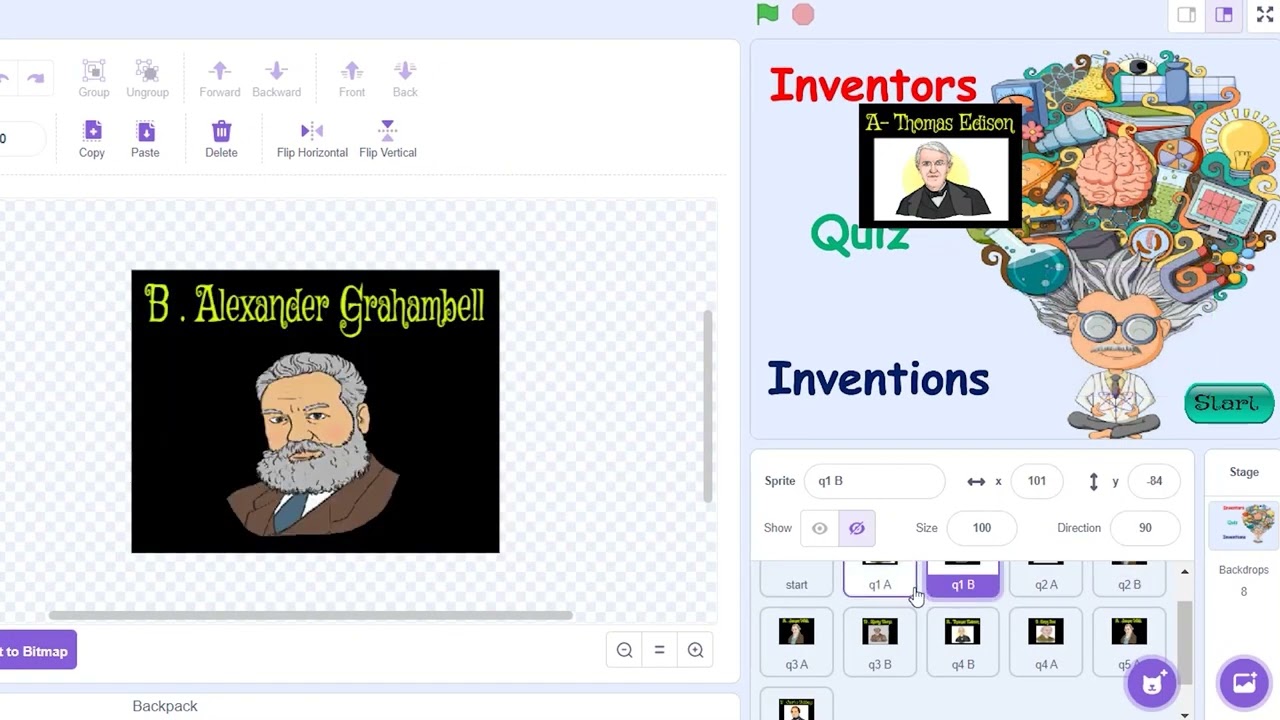Image resolution: width=1280 pixels, height=720 pixels.
Task: Stop the project with red stop button
Action: point(803,14)
